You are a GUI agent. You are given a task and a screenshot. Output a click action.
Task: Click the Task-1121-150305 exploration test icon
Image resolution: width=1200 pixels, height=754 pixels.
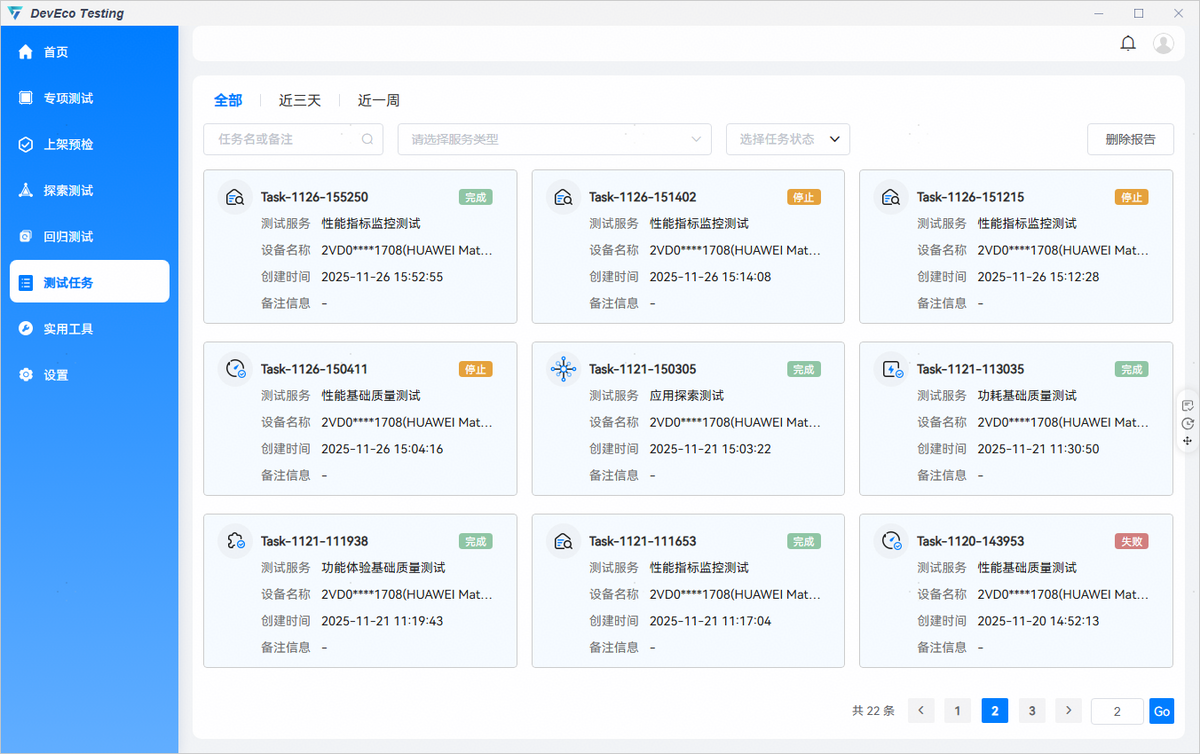(x=564, y=369)
